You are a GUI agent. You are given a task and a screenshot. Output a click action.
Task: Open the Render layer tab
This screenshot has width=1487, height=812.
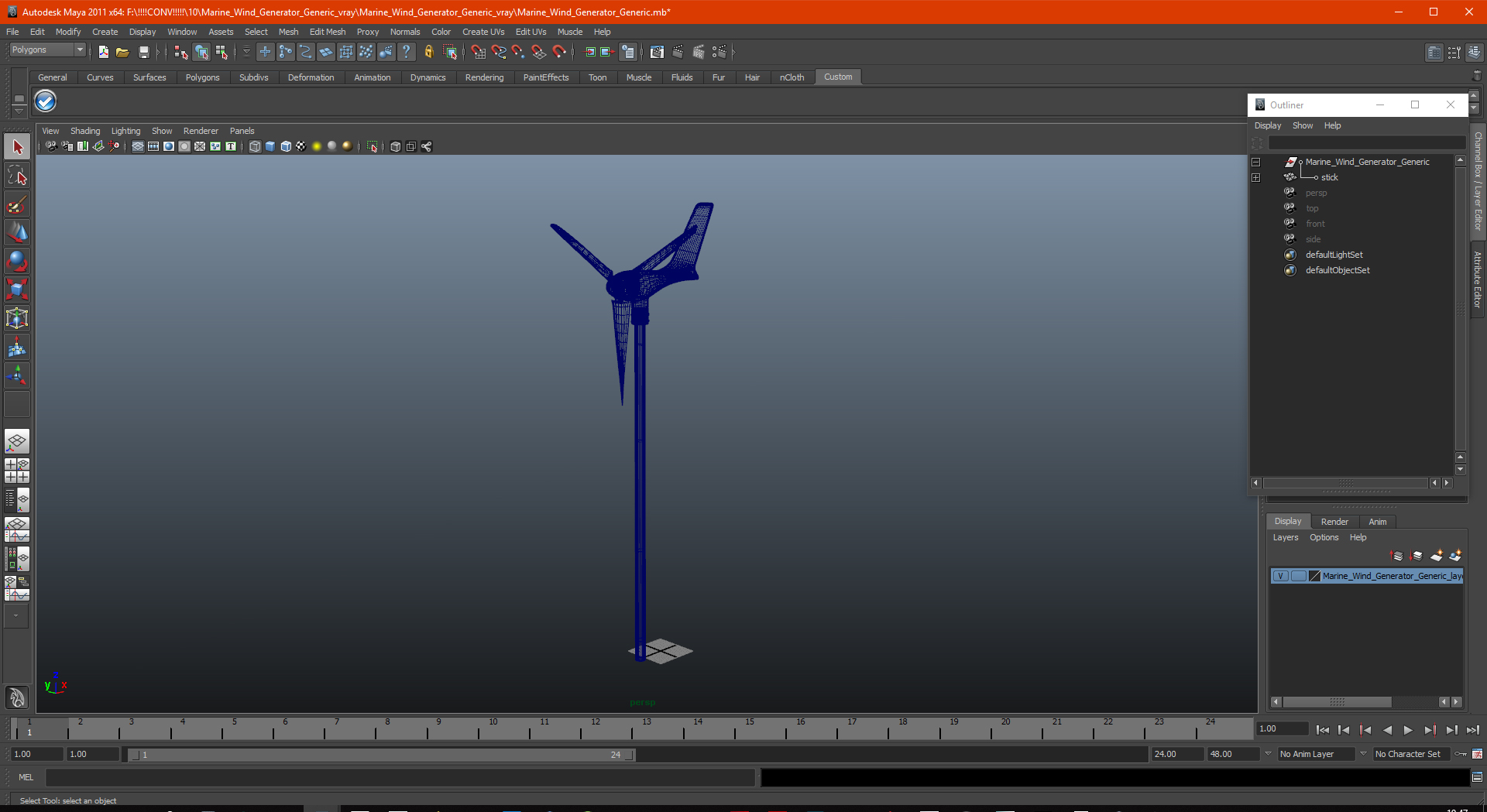click(1334, 522)
